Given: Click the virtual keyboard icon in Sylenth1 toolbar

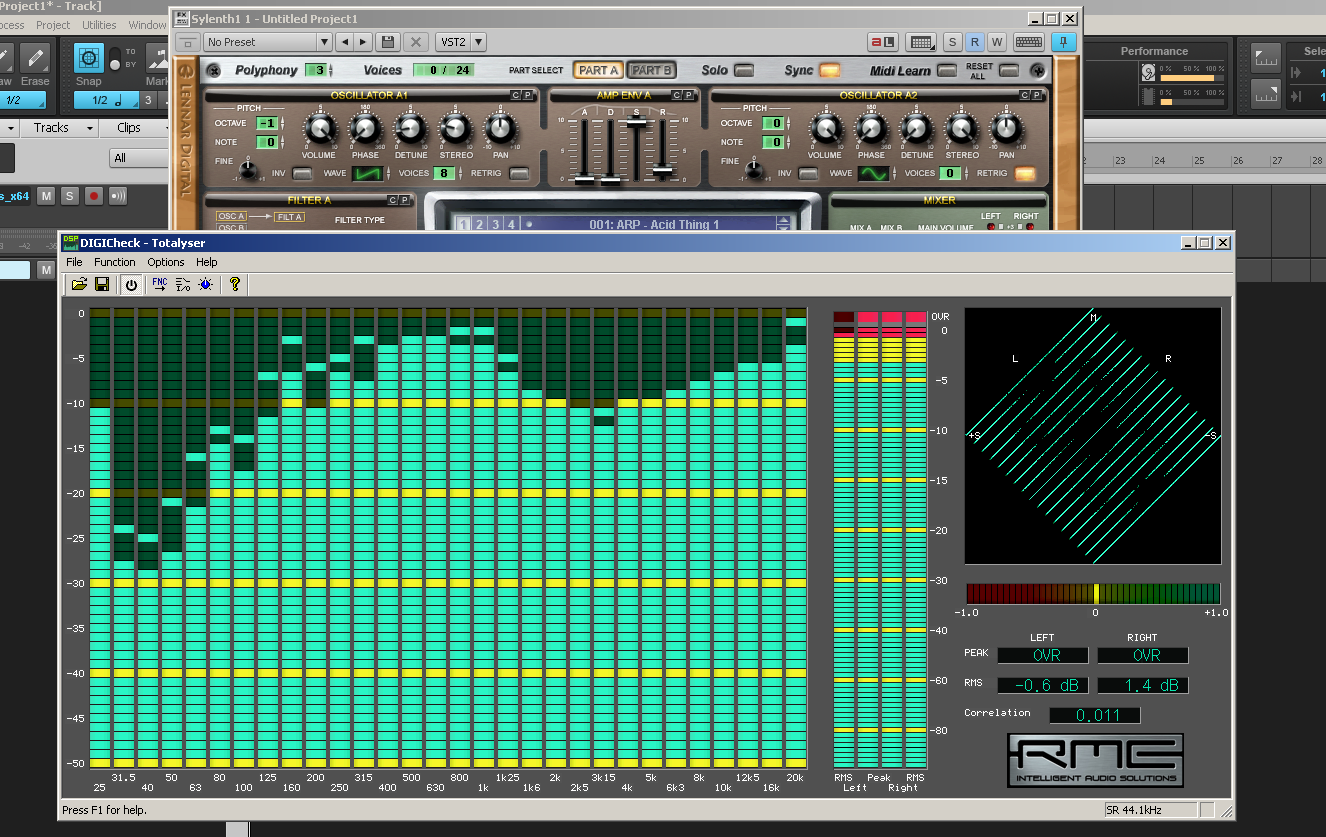Looking at the screenshot, I should coord(1029,42).
